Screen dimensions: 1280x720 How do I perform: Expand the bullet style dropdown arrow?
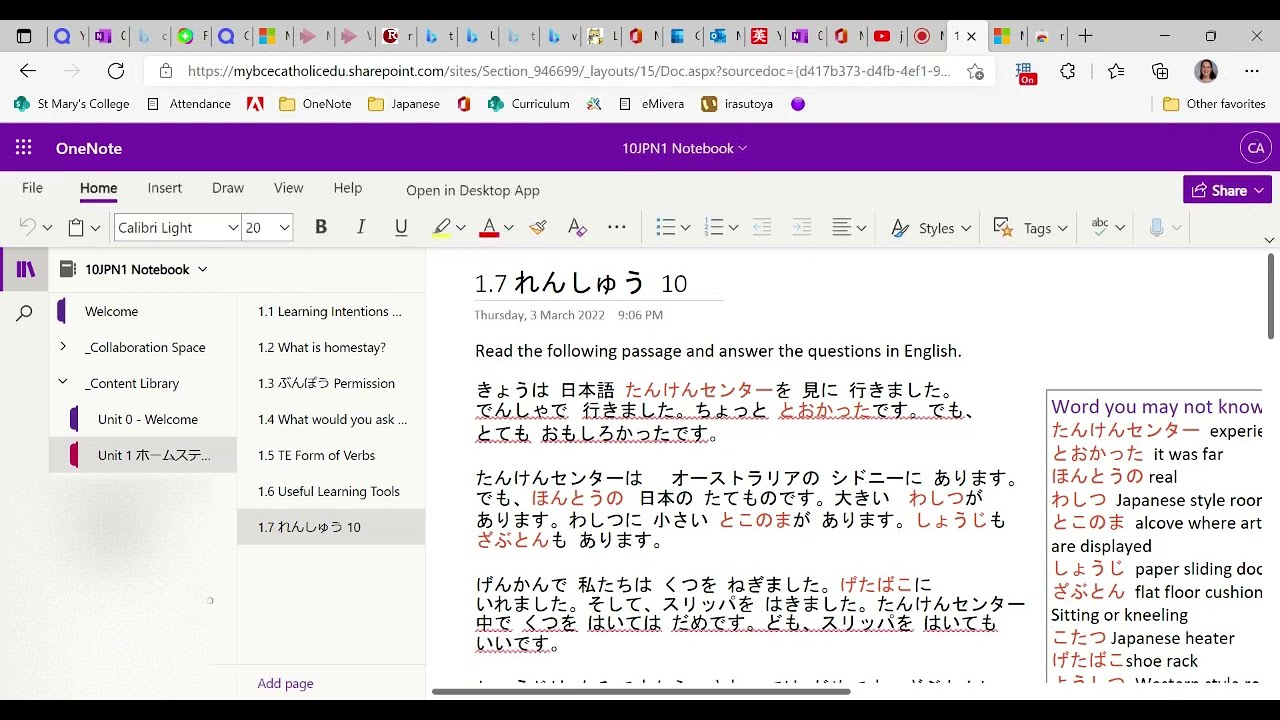(x=685, y=228)
